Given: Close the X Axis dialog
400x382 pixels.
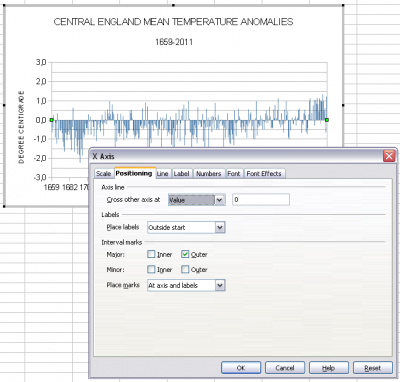Looking at the screenshot, I should click(389, 156).
